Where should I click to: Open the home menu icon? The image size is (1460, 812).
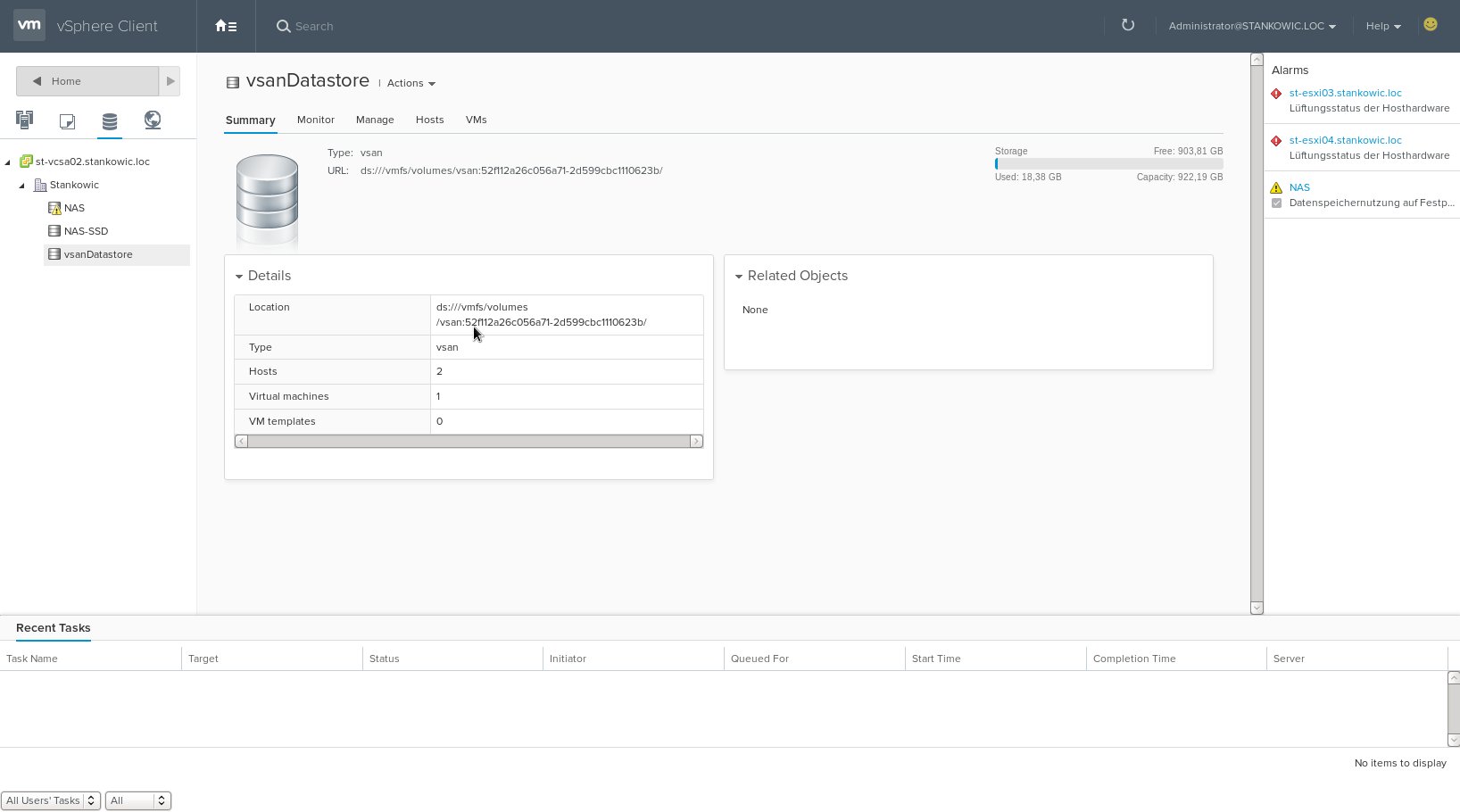tap(226, 26)
